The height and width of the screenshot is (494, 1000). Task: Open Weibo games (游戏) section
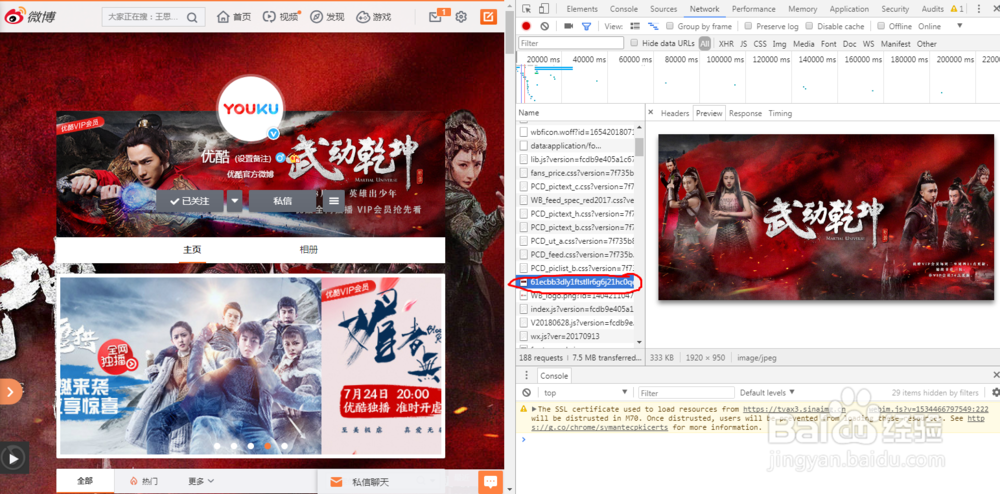click(374, 17)
